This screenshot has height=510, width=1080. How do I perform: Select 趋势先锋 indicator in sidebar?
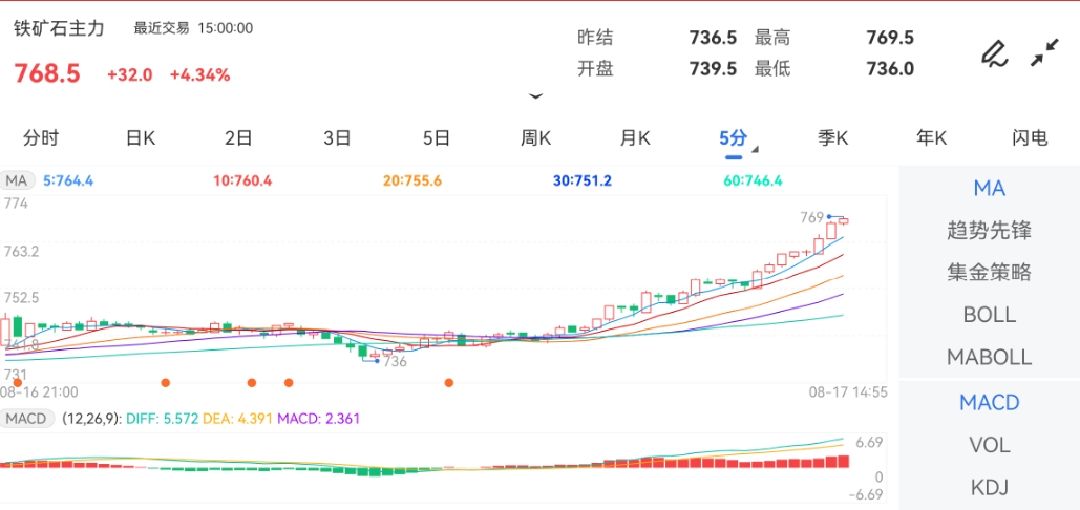989,230
